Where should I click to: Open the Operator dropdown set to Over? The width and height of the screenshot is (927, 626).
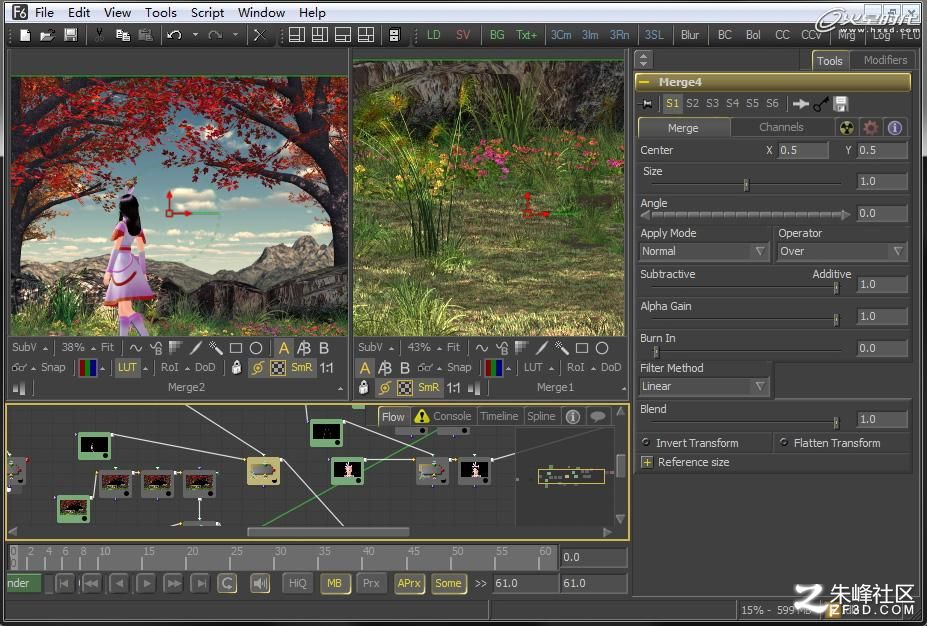coord(842,251)
